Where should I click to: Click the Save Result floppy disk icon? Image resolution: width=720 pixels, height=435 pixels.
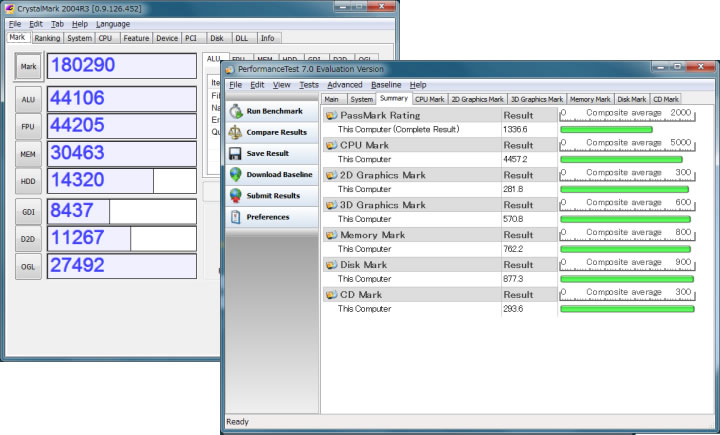[235, 153]
